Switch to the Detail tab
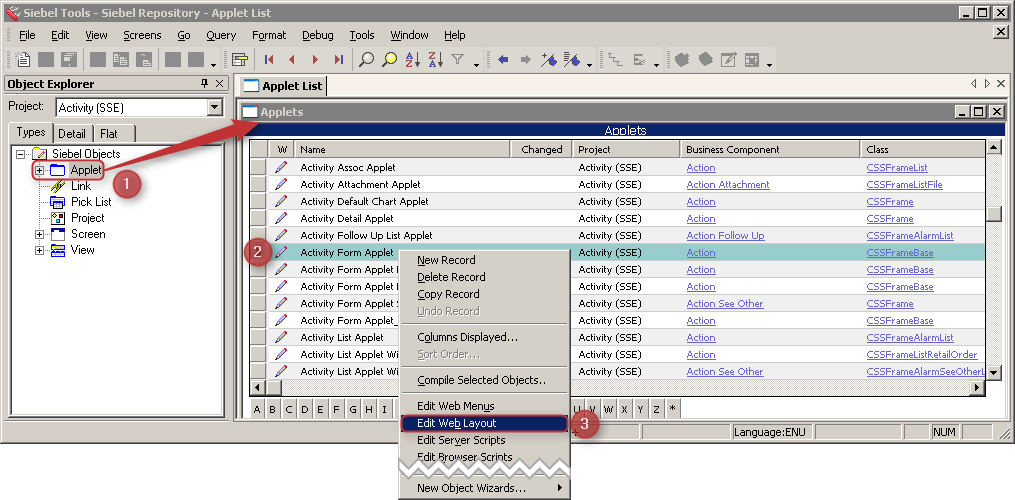The height and width of the screenshot is (500, 1015). 71,133
